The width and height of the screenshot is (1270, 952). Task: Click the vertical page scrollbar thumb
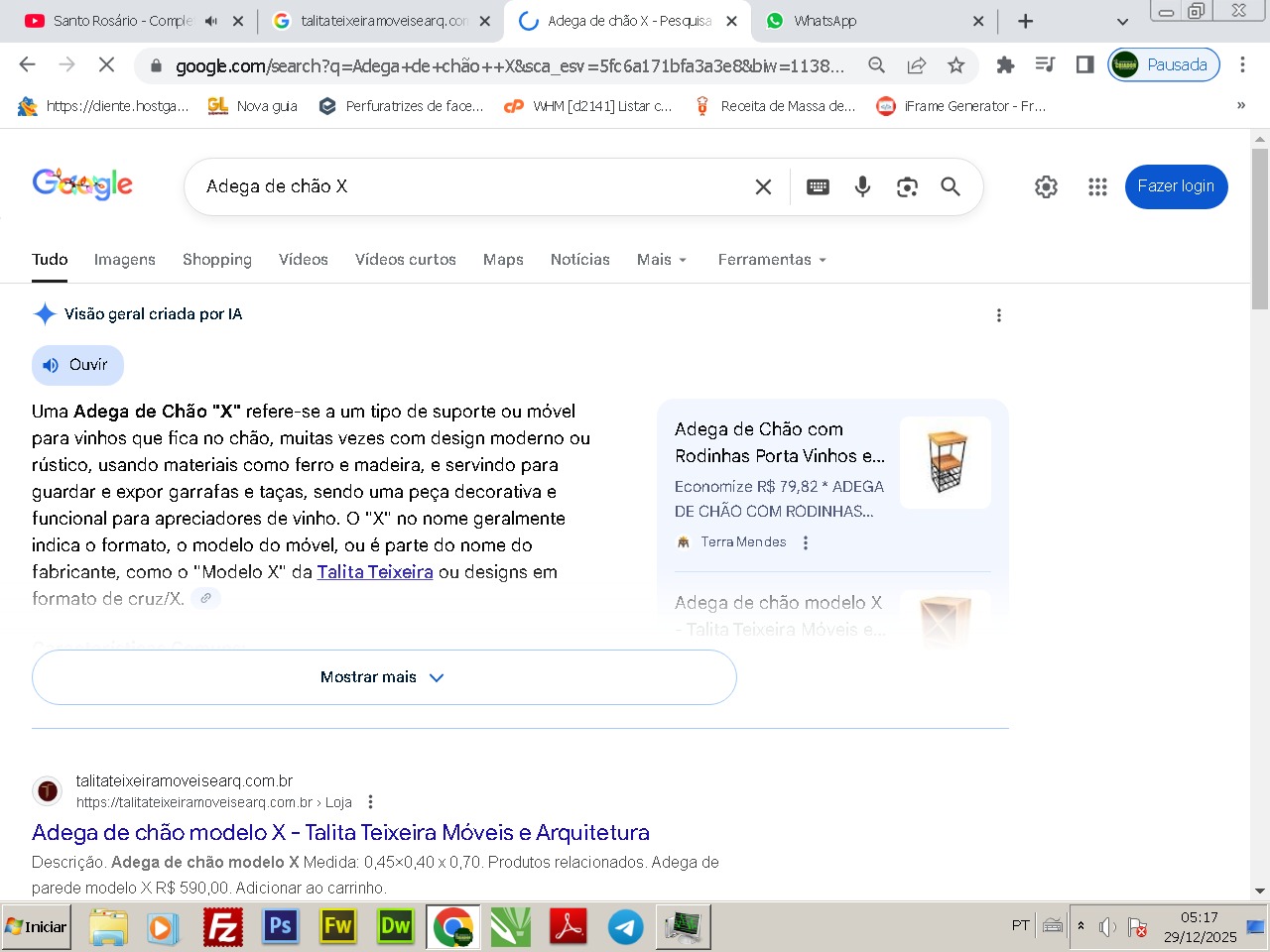[1259, 228]
